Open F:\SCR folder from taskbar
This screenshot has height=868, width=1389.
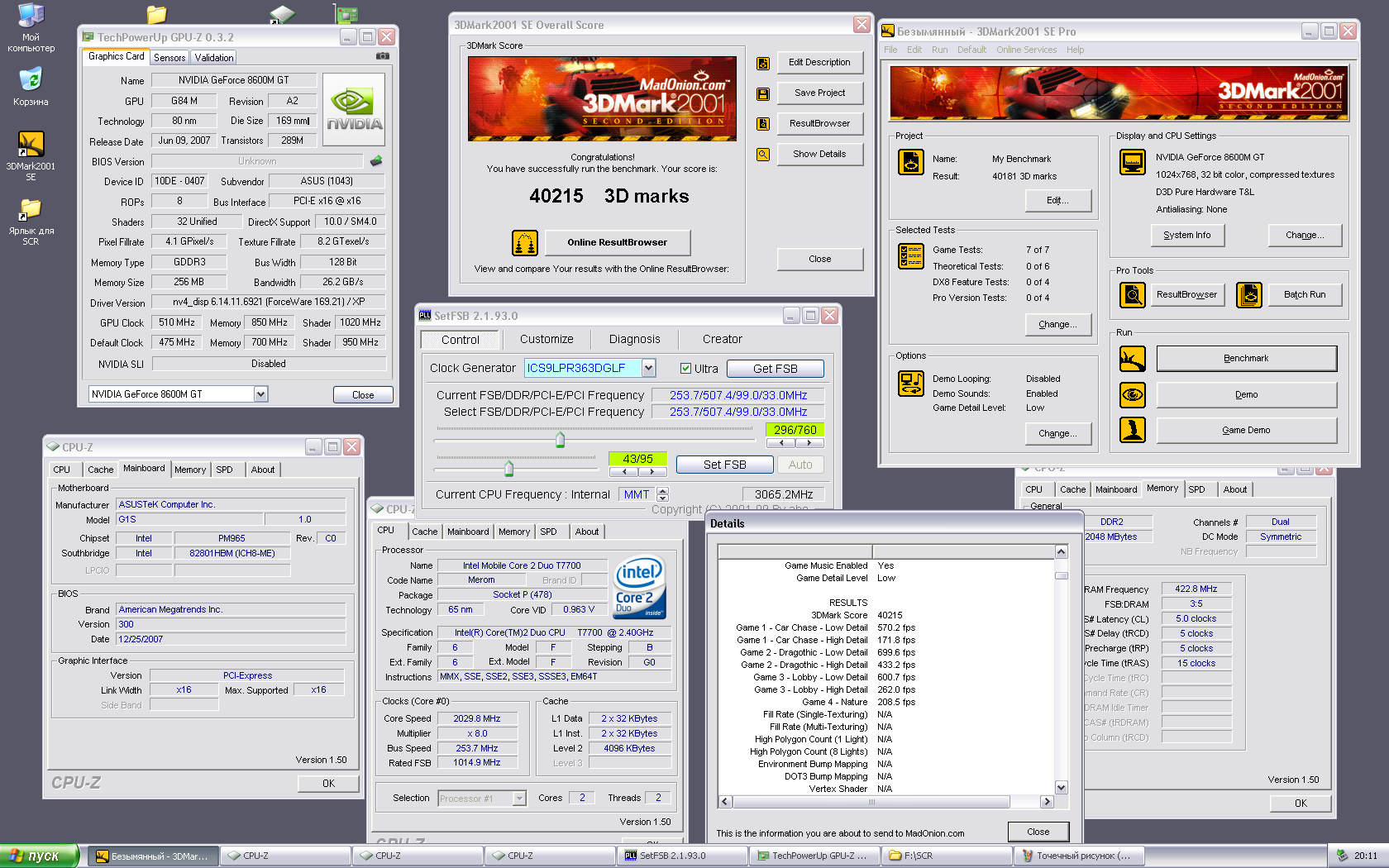(x=947, y=856)
